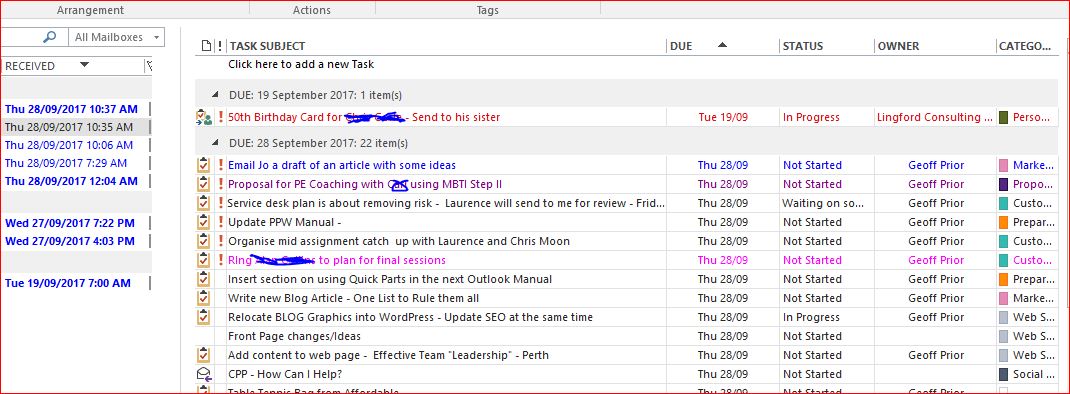The image size is (1070, 394).
Task: Click the filter icon next to RECEIVED
Action: coord(149,66)
